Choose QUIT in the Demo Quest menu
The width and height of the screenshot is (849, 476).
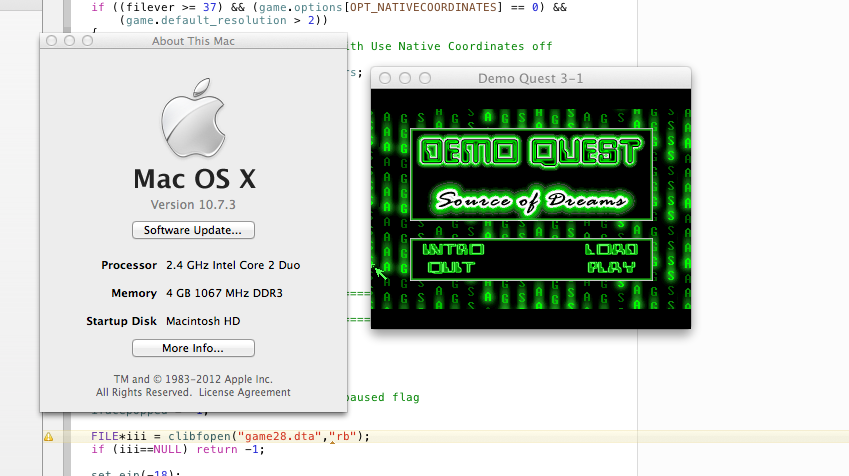451,267
